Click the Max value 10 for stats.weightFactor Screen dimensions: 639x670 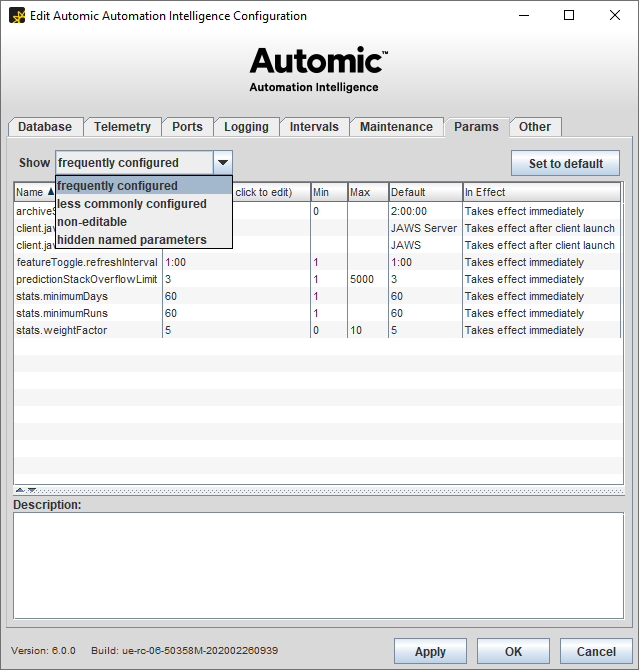pos(368,330)
